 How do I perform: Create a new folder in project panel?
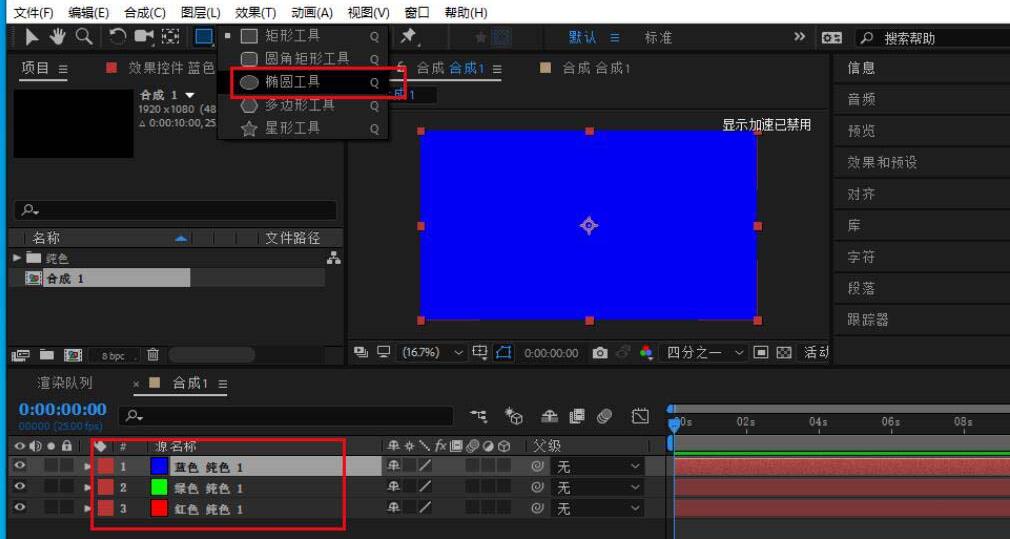click(46, 354)
